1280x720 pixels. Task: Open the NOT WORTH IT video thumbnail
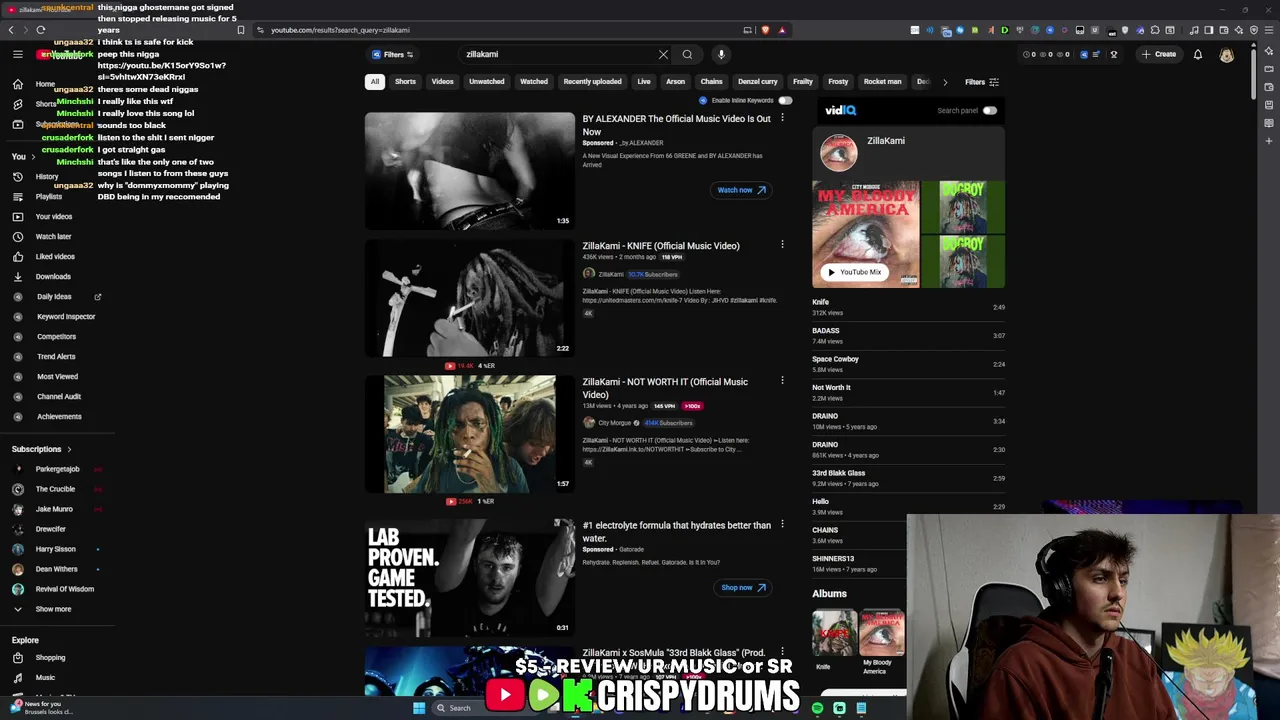pos(470,434)
